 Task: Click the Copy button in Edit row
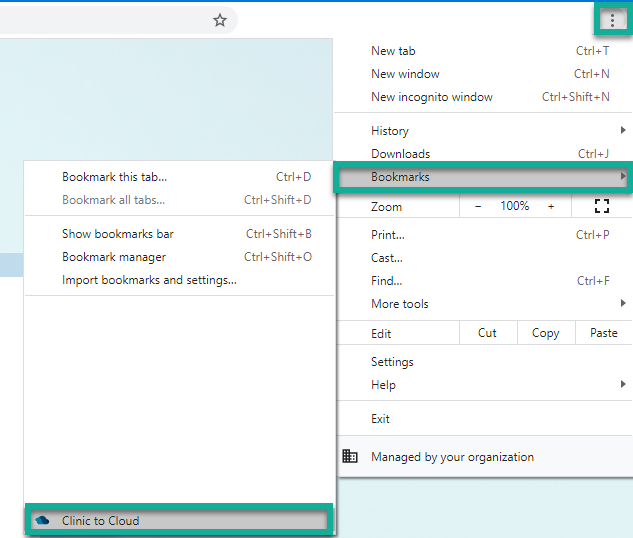coord(545,333)
